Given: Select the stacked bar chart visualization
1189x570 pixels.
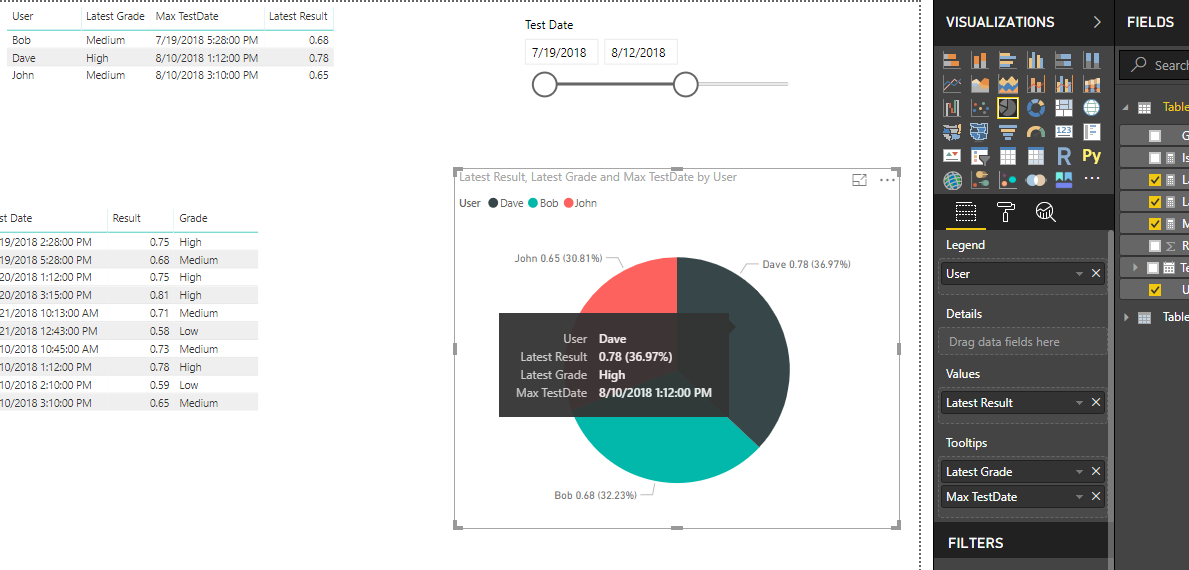Looking at the screenshot, I should (952, 60).
